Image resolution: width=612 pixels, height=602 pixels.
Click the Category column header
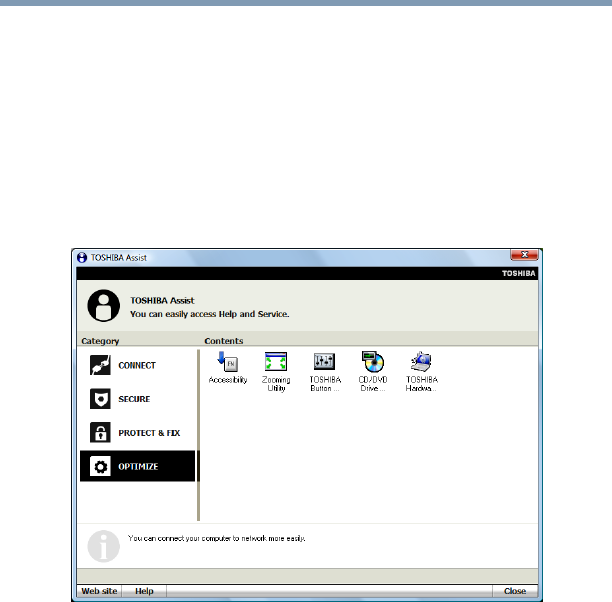tap(100, 341)
